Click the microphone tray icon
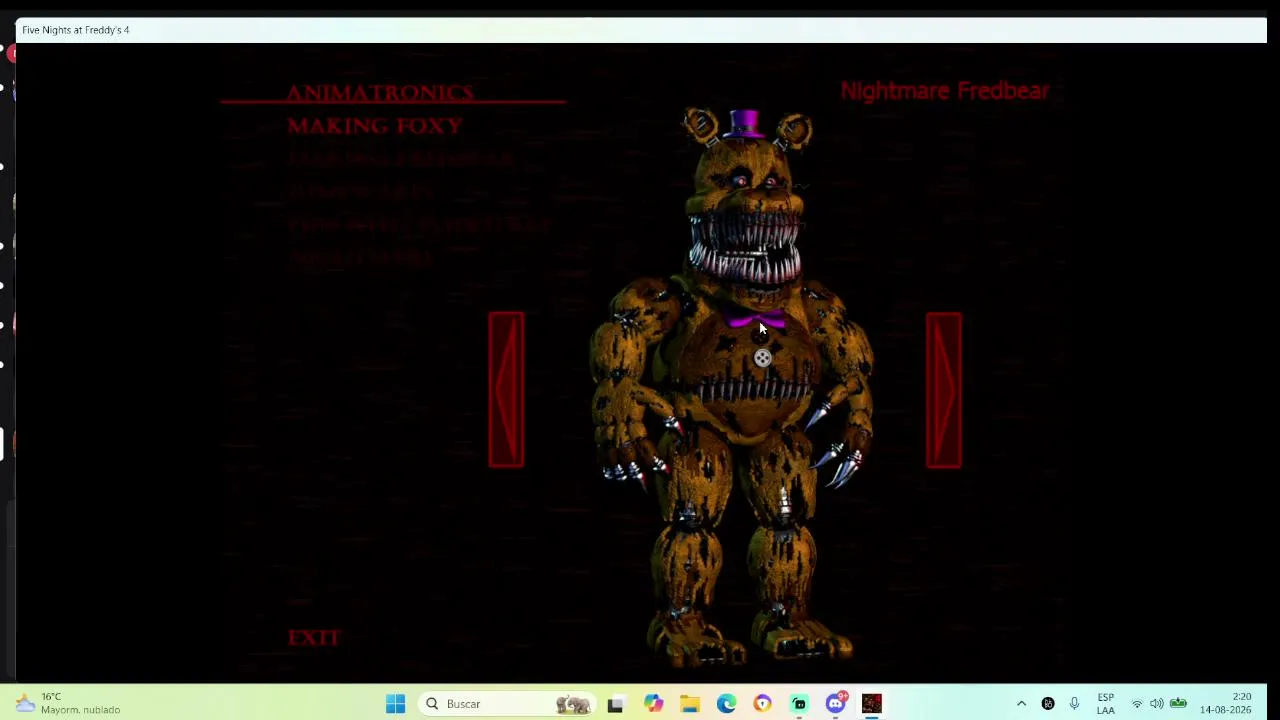Screen dimensions: 1280x720 (x=1074, y=704)
